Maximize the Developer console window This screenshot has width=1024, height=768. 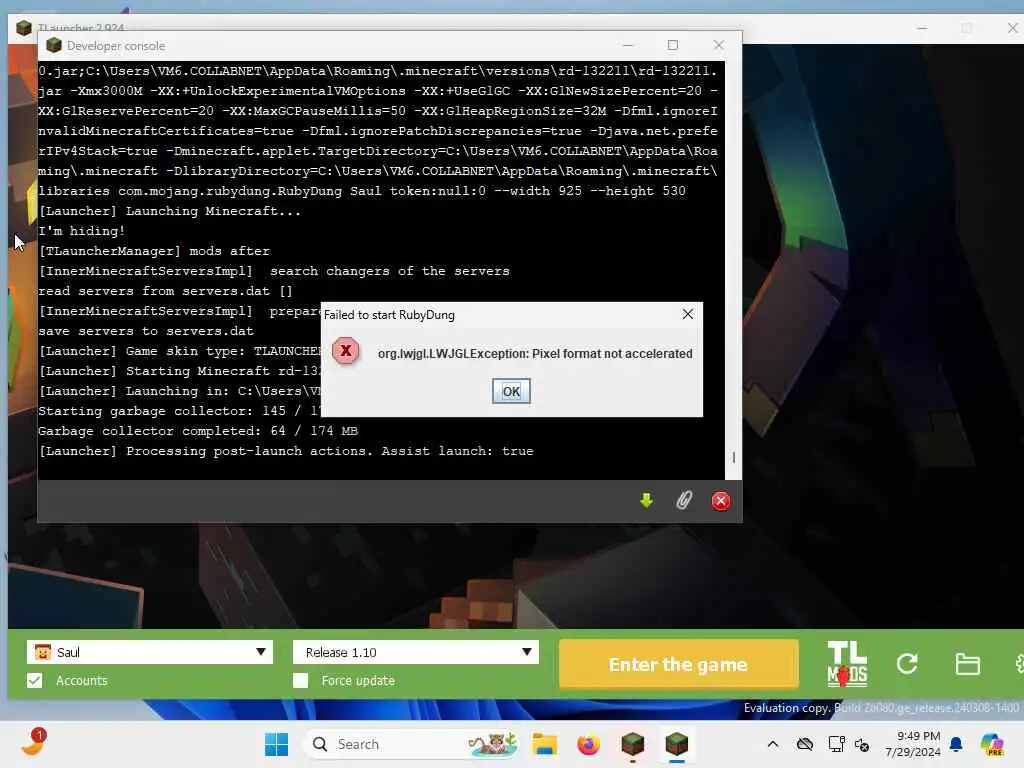pyautogui.click(x=673, y=45)
